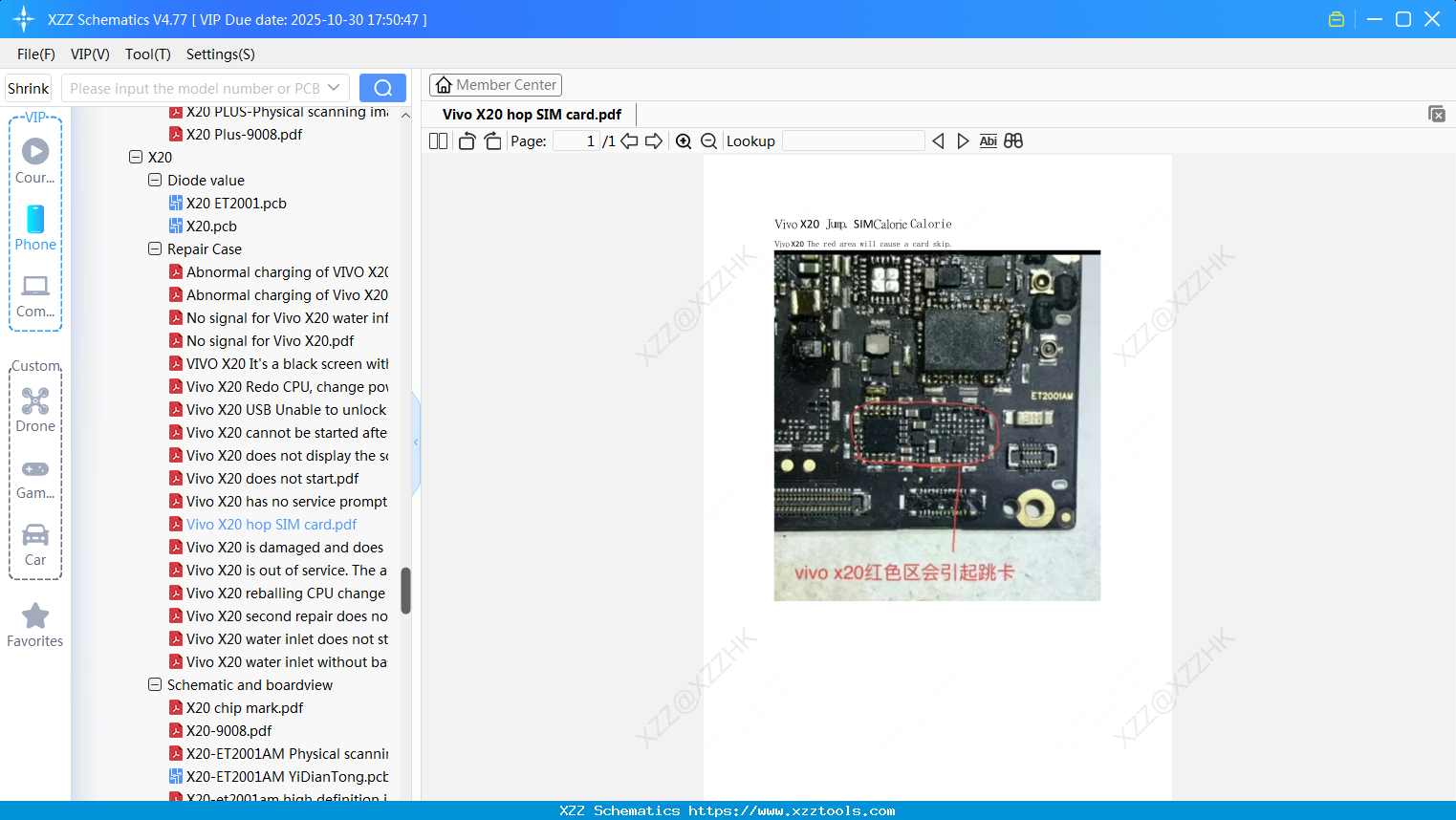Open VIVO X20 It's a black screen case
1456x820 pixels.
[x=278, y=363]
